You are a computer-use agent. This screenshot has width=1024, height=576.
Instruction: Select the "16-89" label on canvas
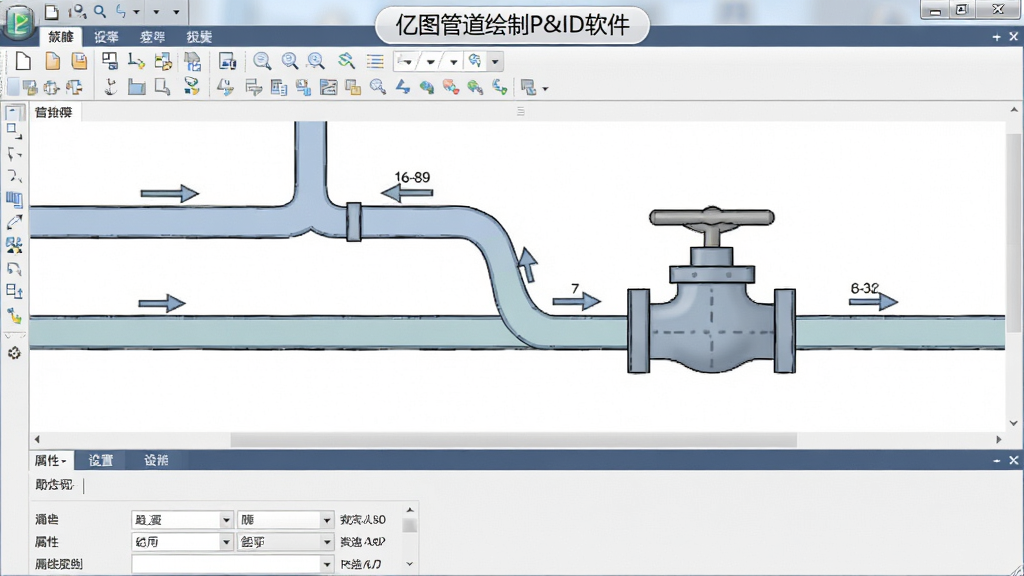(x=412, y=178)
